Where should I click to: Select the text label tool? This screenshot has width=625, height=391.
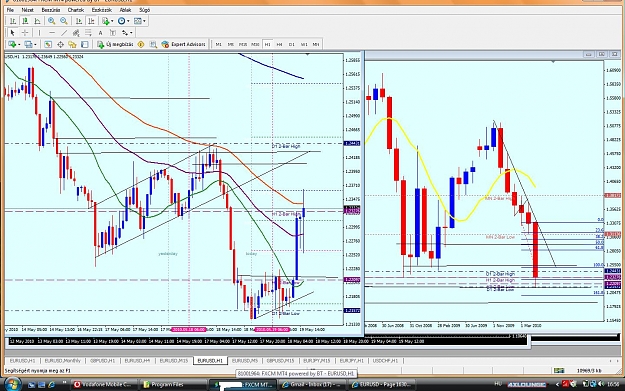click(x=113, y=33)
